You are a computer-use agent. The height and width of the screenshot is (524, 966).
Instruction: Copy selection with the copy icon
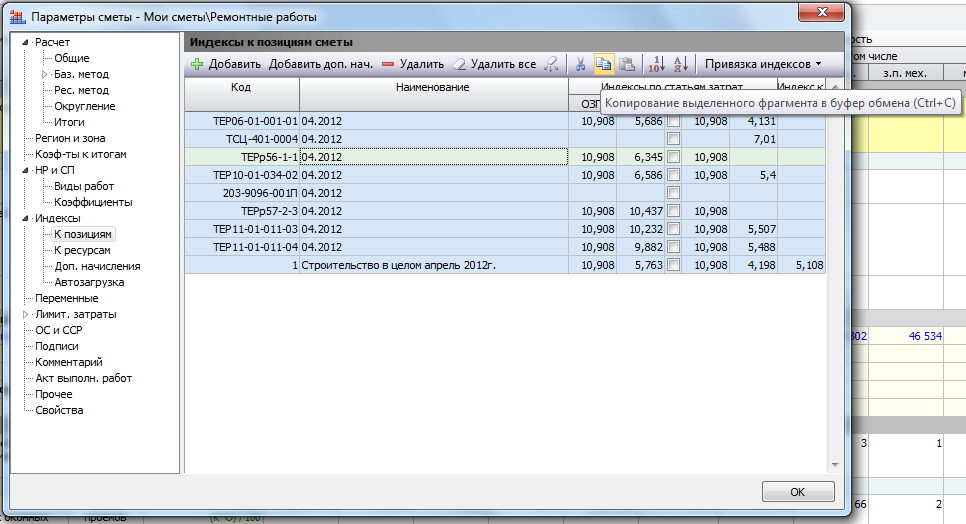[x=604, y=64]
